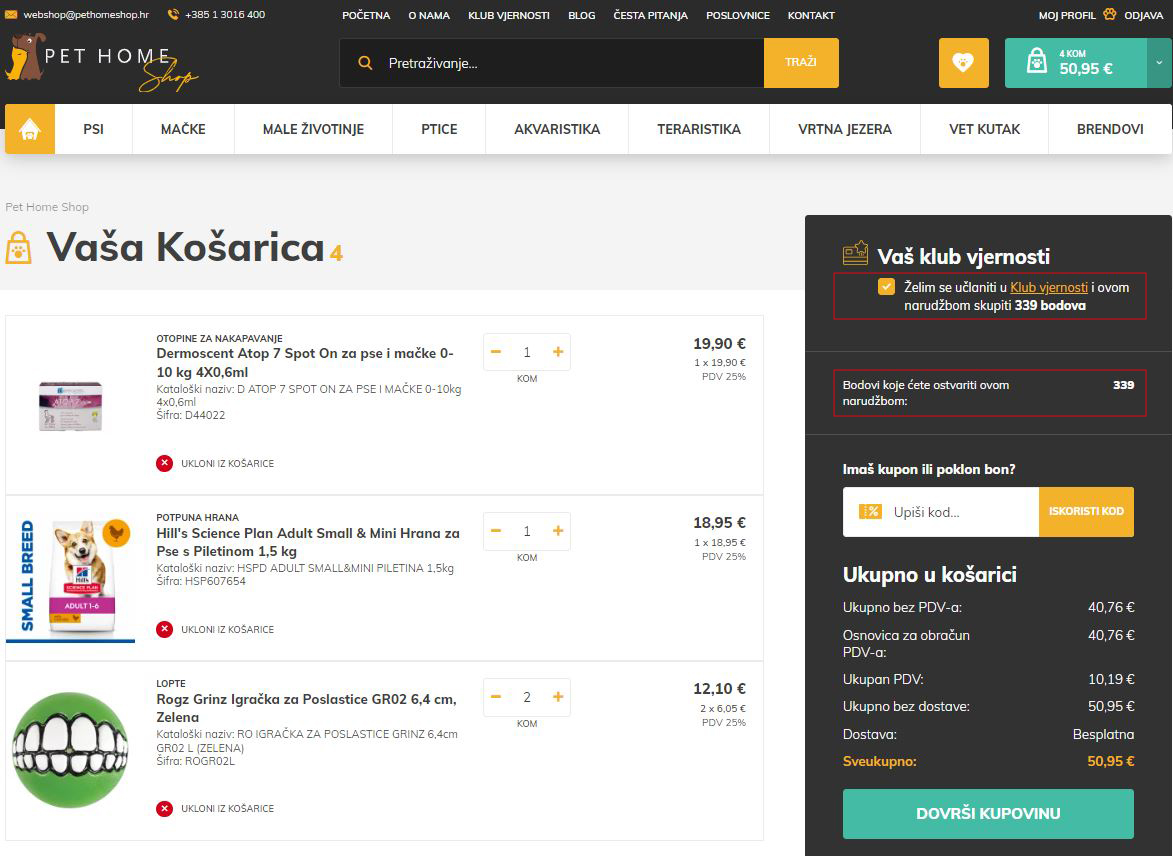1173x856 pixels.
Task: Click the Pet Home Shop logo
Action: pyautogui.click(x=101, y=63)
